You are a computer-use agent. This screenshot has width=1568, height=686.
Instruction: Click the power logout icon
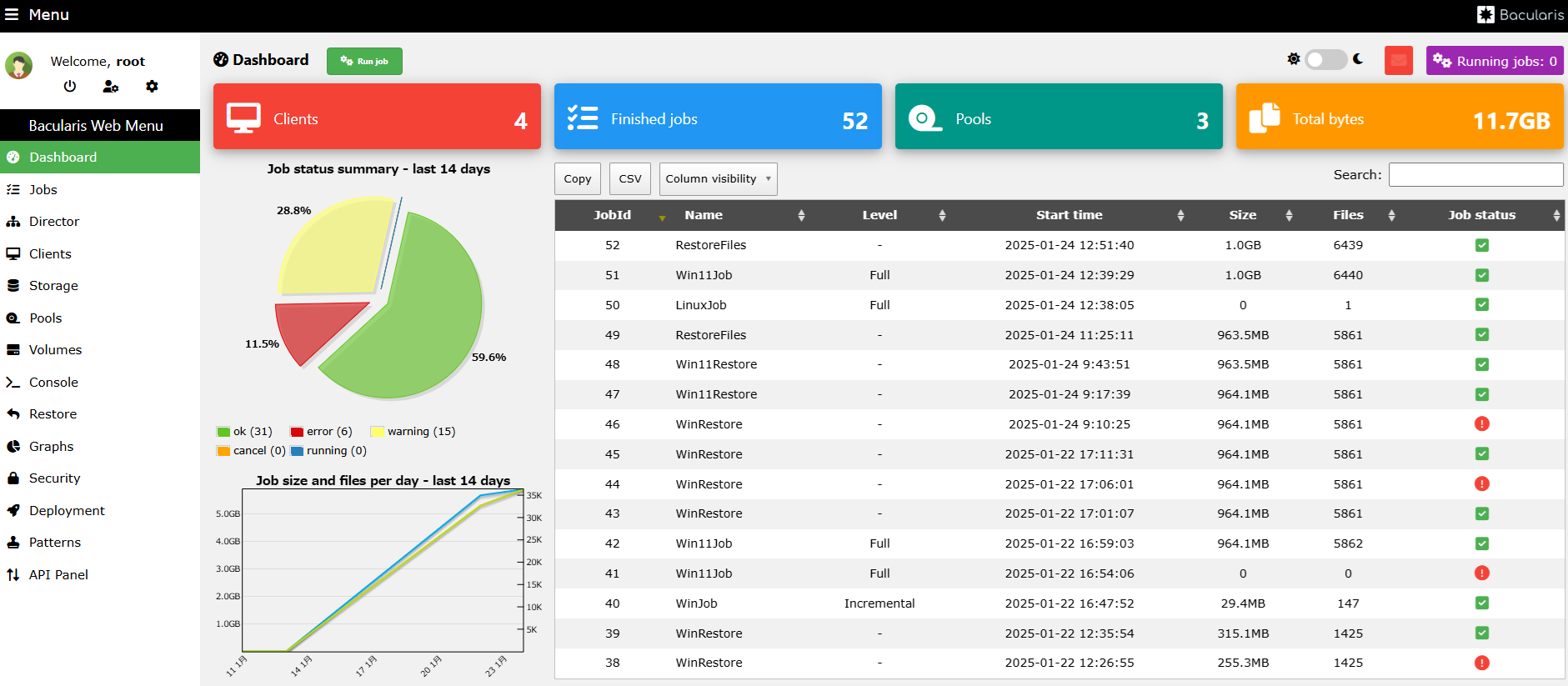(70, 86)
